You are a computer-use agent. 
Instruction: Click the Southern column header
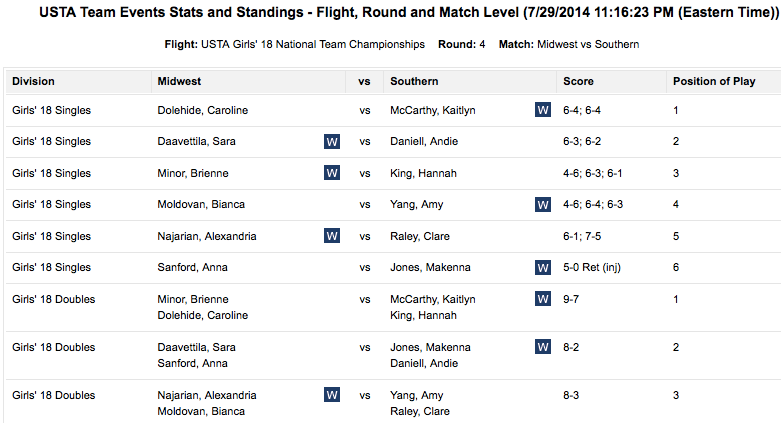pyautogui.click(x=414, y=81)
